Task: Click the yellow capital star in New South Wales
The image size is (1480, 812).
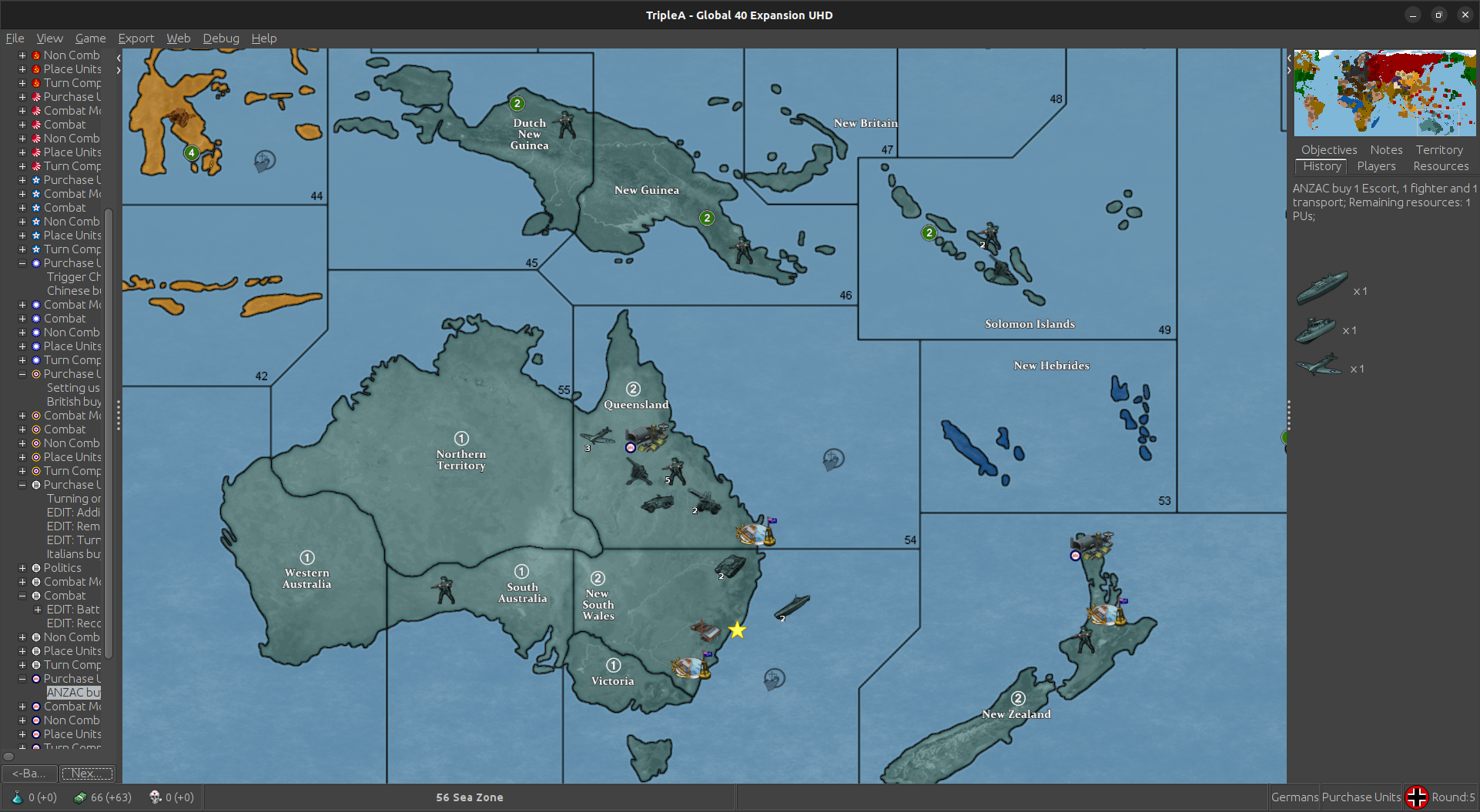Action: (x=737, y=630)
